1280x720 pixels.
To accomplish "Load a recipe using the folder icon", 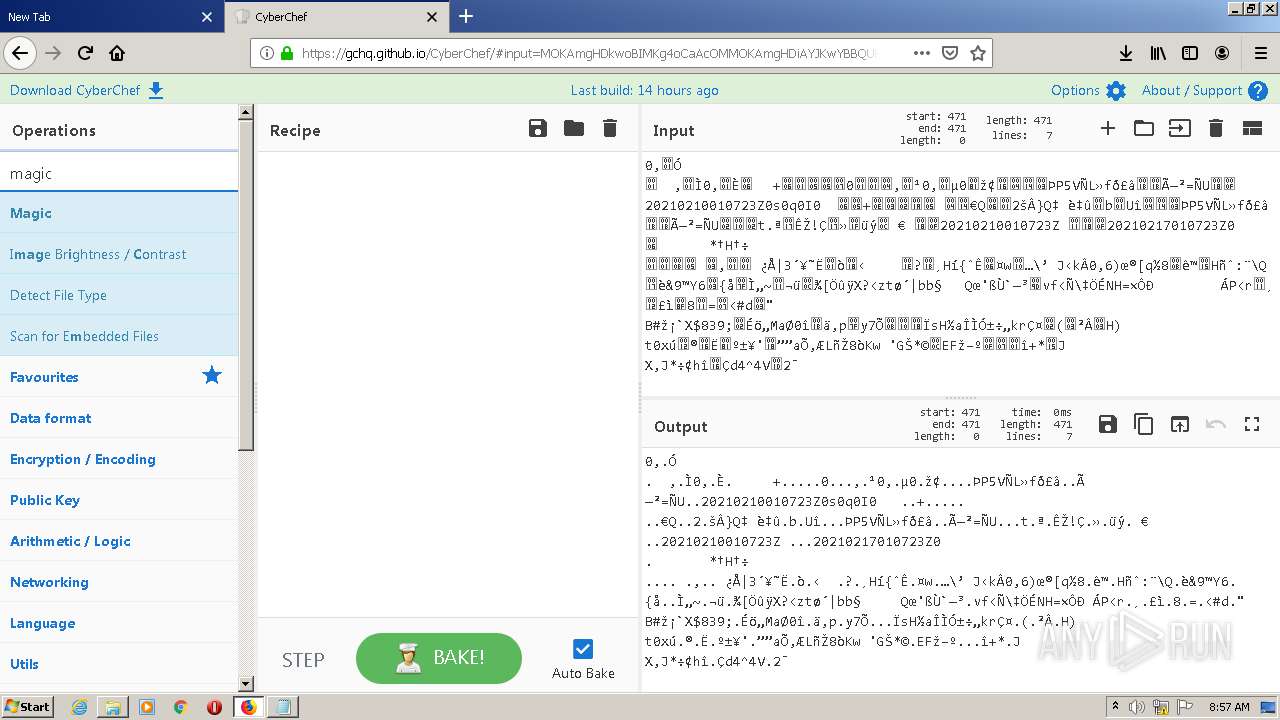I will point(574,128).
